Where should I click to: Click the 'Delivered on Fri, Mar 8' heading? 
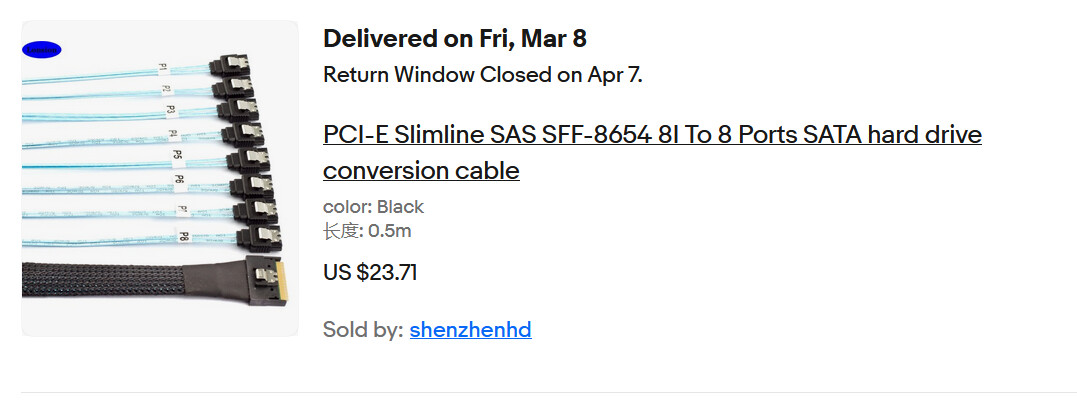[455, 39]
